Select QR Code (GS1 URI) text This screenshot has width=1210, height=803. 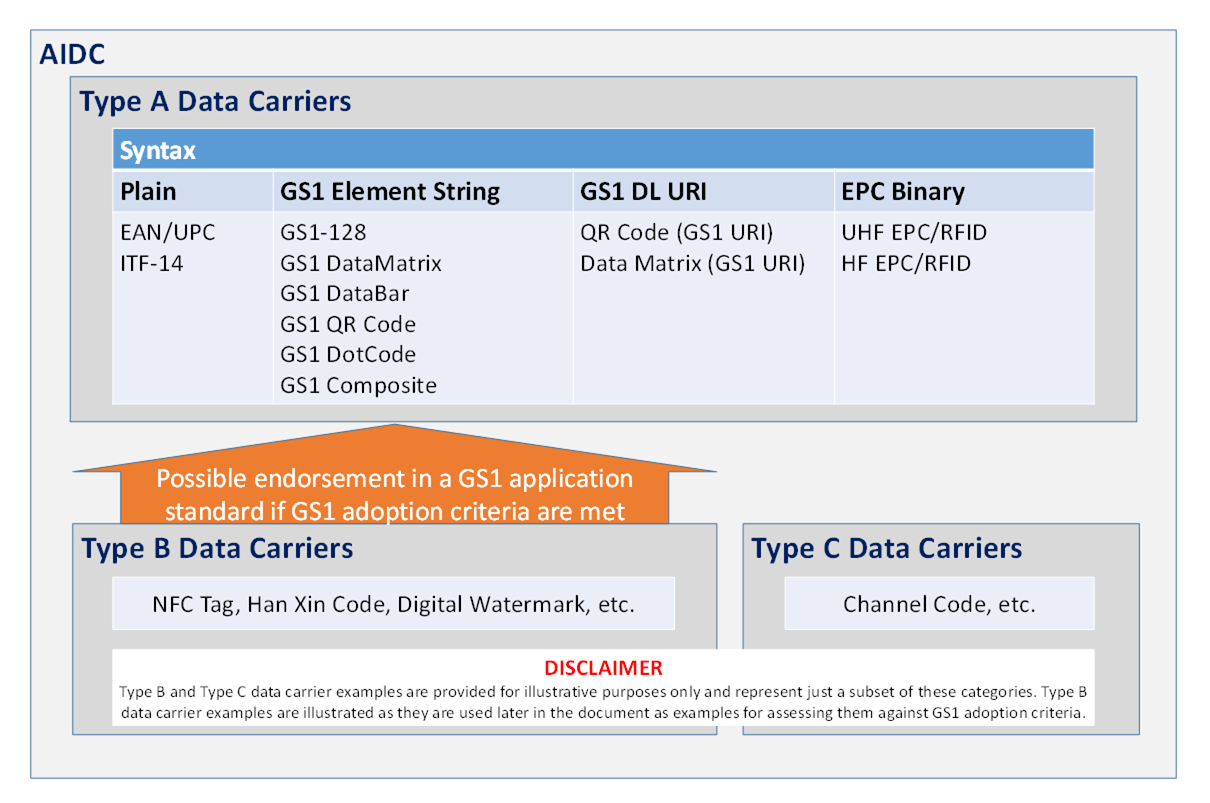coord(677,232)
